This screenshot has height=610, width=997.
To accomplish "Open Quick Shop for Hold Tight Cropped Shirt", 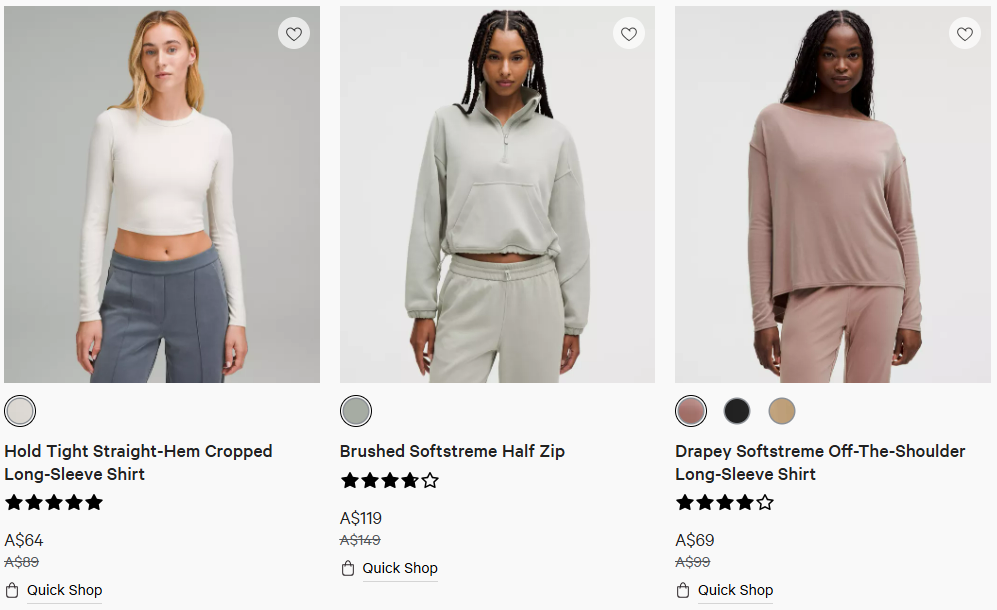I will point(64,590).
